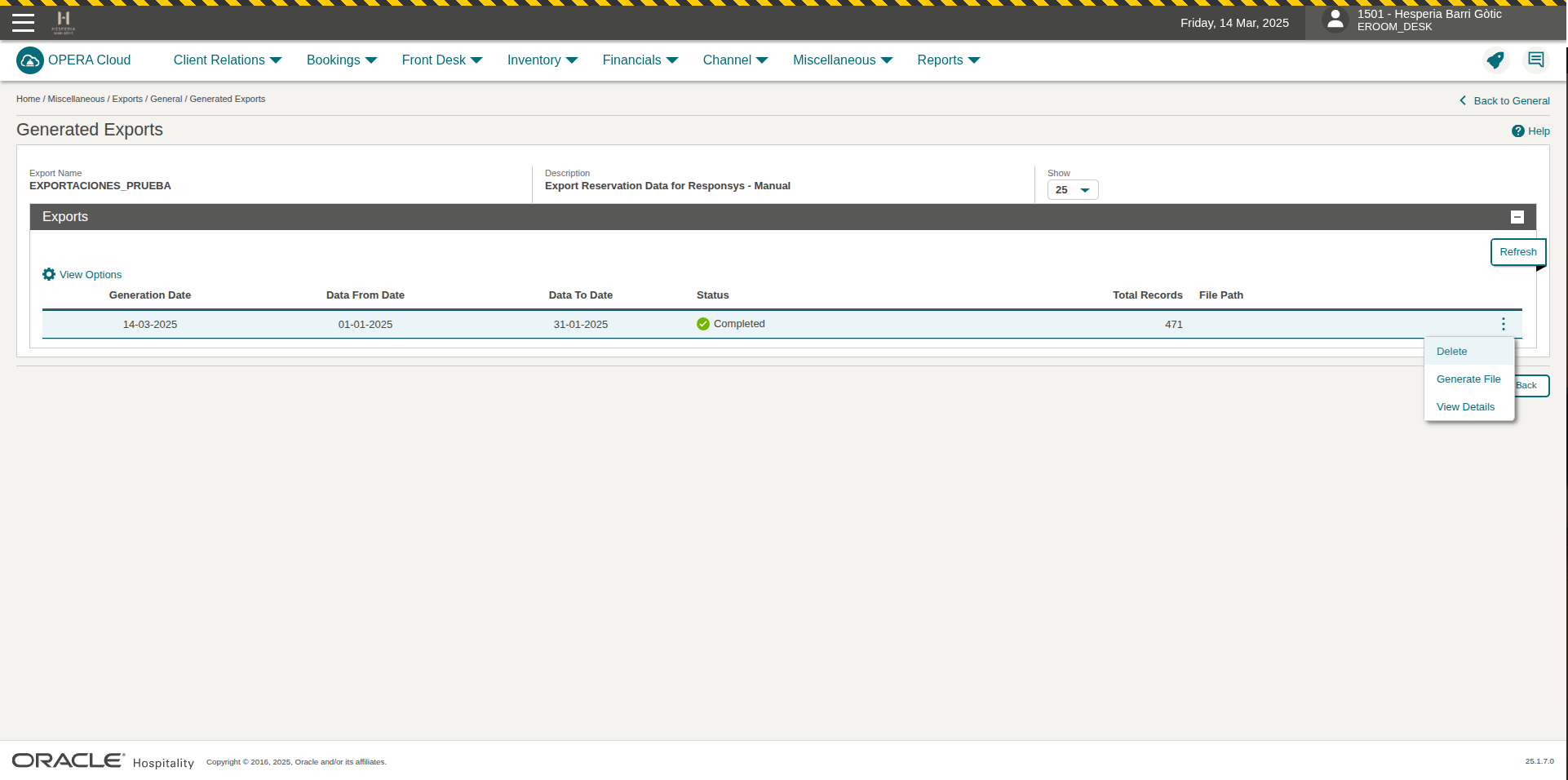Select Delete from the row menu

click(x=1451, y=352)
